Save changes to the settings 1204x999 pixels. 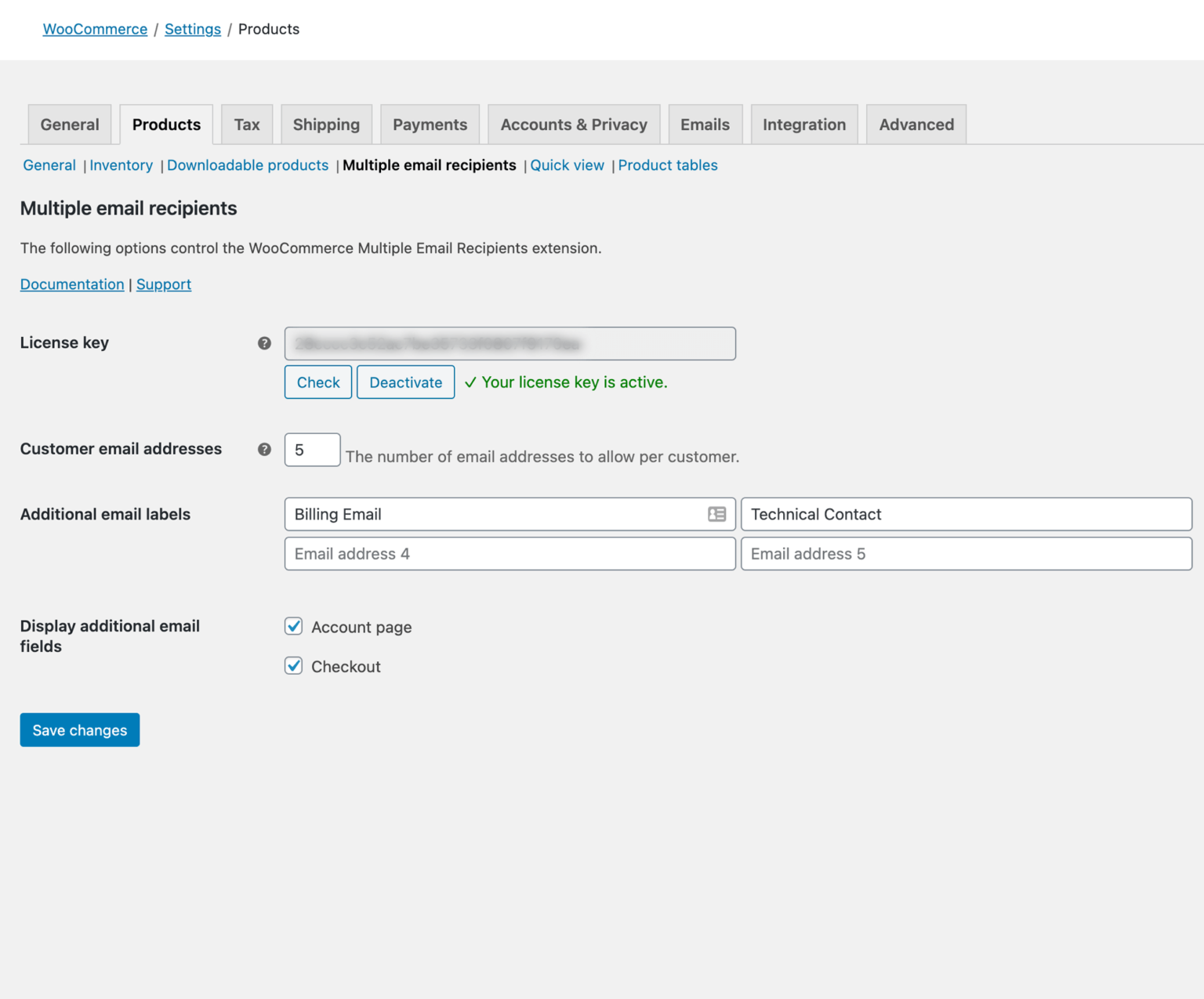[x=79, y=729]
